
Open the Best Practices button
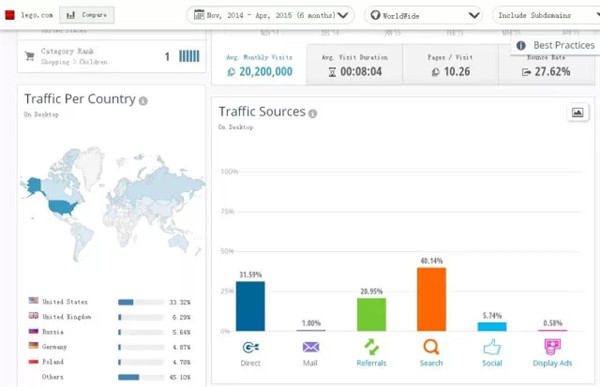(555, 45)
